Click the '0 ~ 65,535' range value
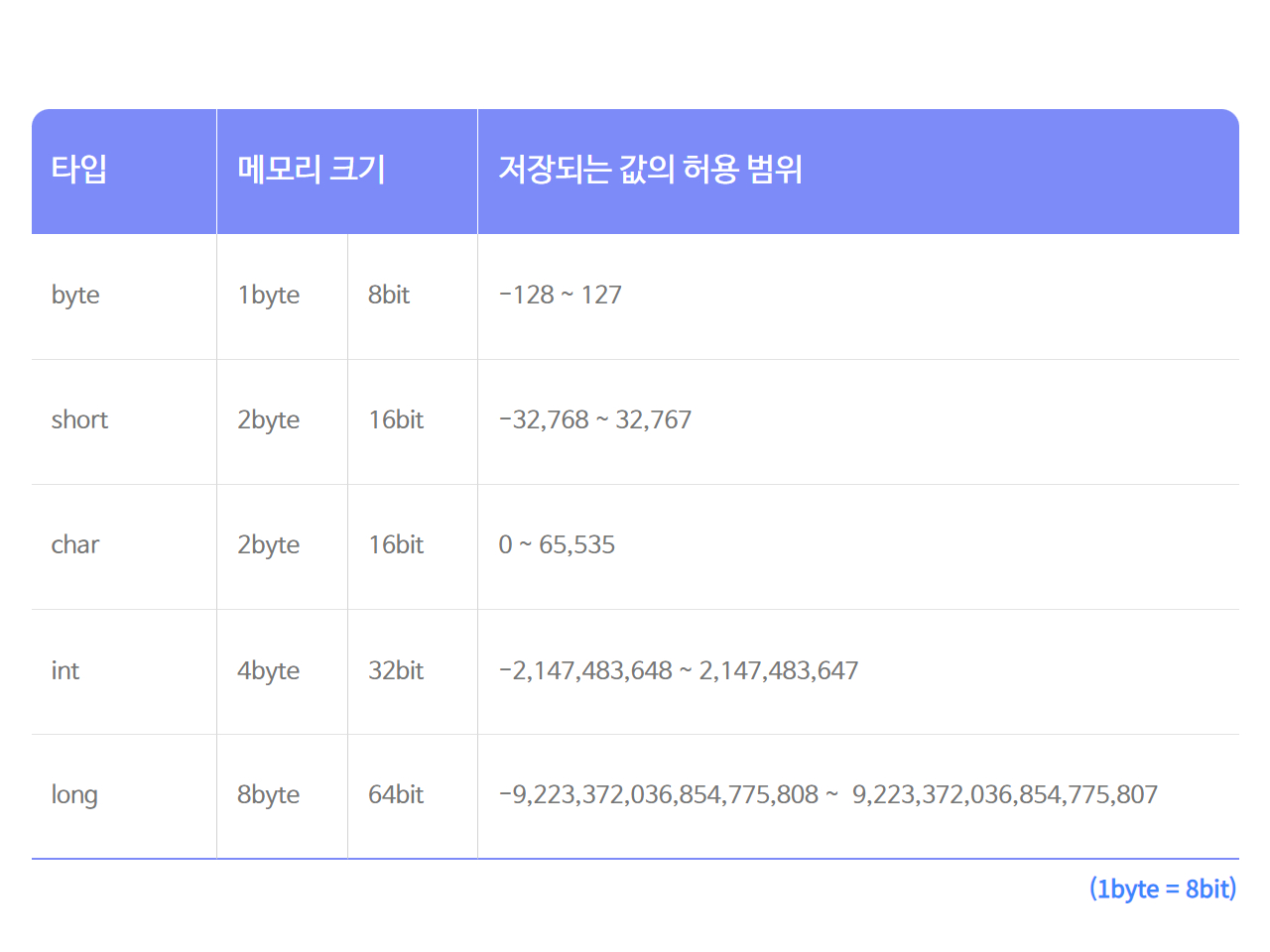This screenshot has width=1270, height=952. [x=557, y=545]
